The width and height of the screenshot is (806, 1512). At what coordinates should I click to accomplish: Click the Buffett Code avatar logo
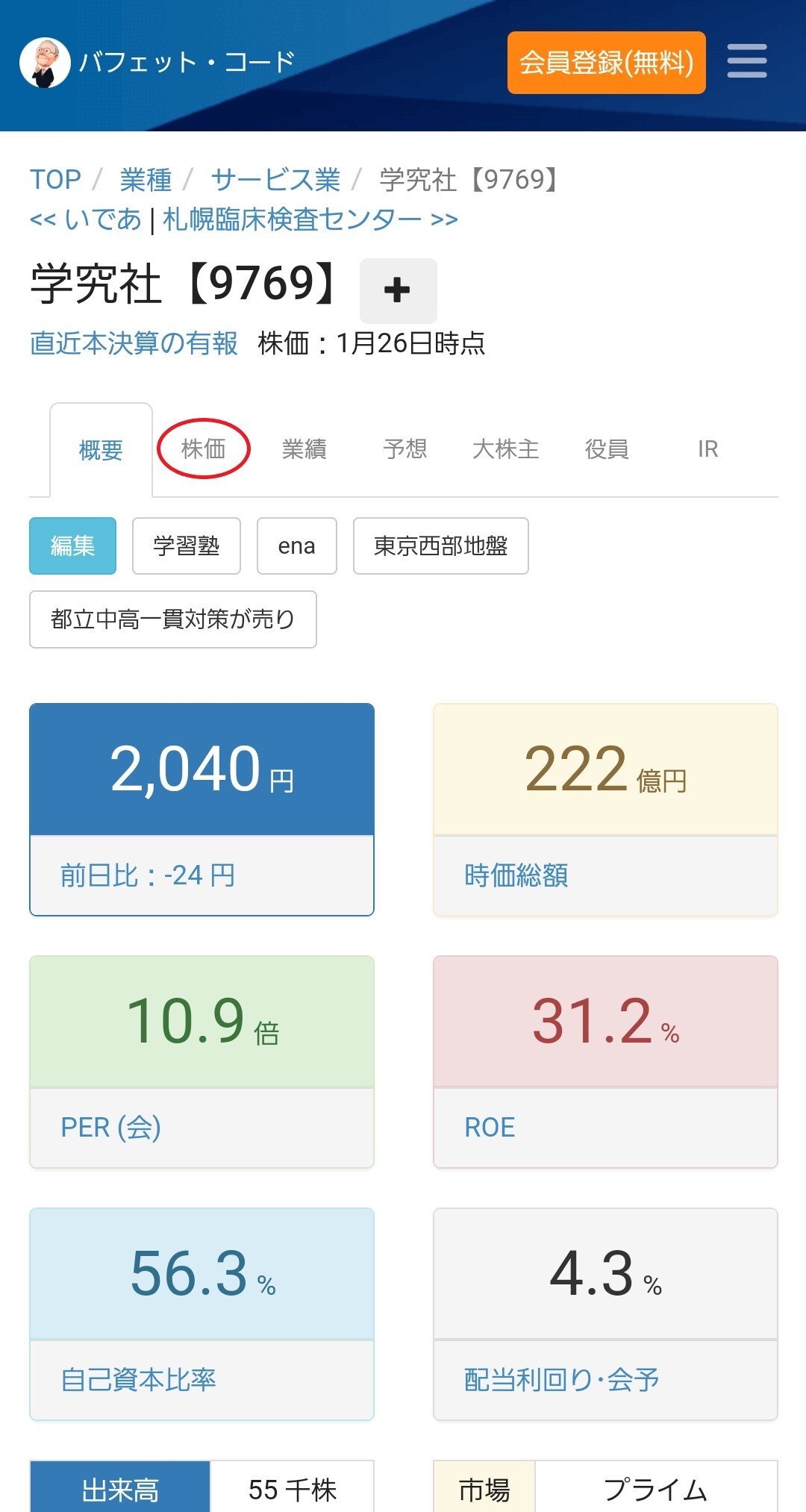pos(45,63)
